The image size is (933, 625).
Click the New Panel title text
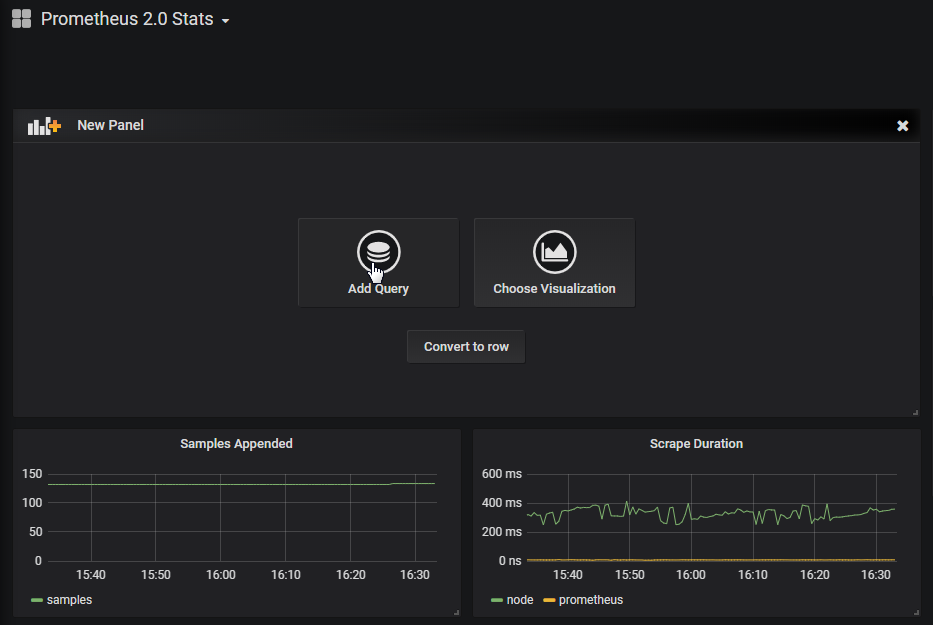[110, 126]
